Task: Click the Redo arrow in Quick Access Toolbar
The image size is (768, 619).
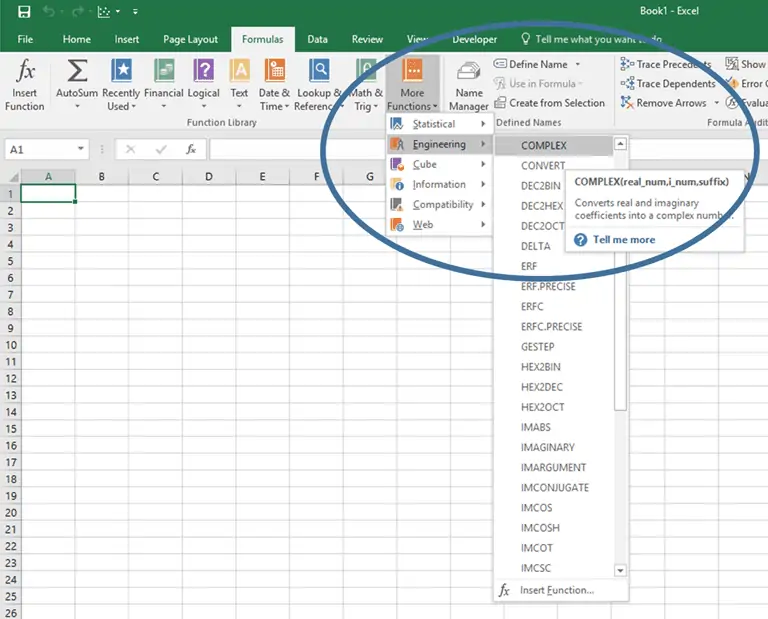Action: tap(77, 11)
